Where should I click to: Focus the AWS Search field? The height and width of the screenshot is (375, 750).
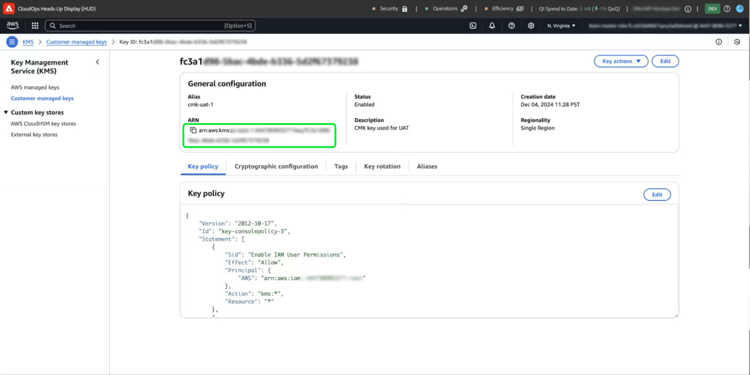150,26
